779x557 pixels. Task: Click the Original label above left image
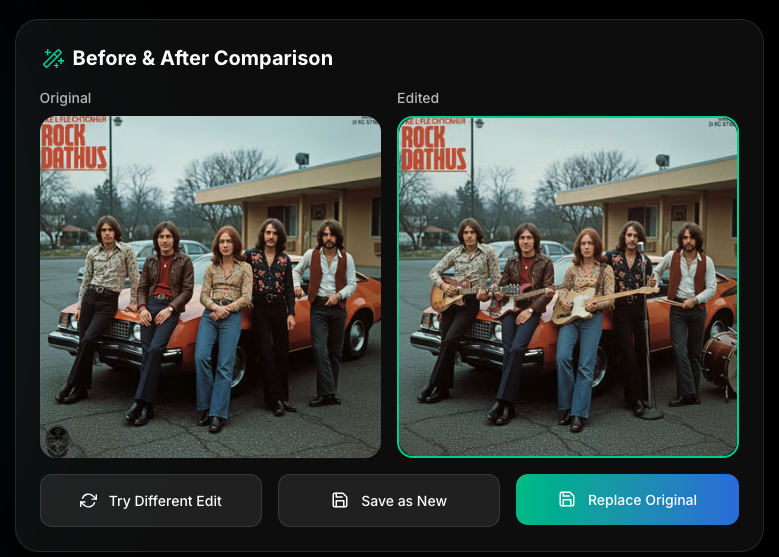66,98
